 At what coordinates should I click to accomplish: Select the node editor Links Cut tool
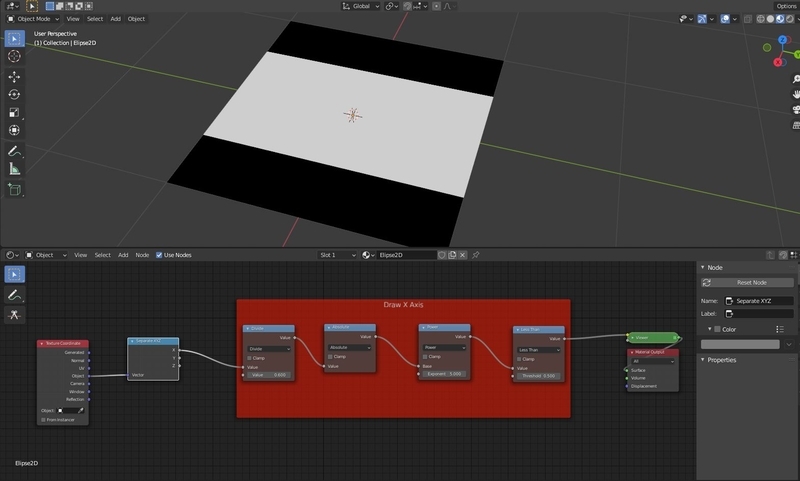[14, 315]
